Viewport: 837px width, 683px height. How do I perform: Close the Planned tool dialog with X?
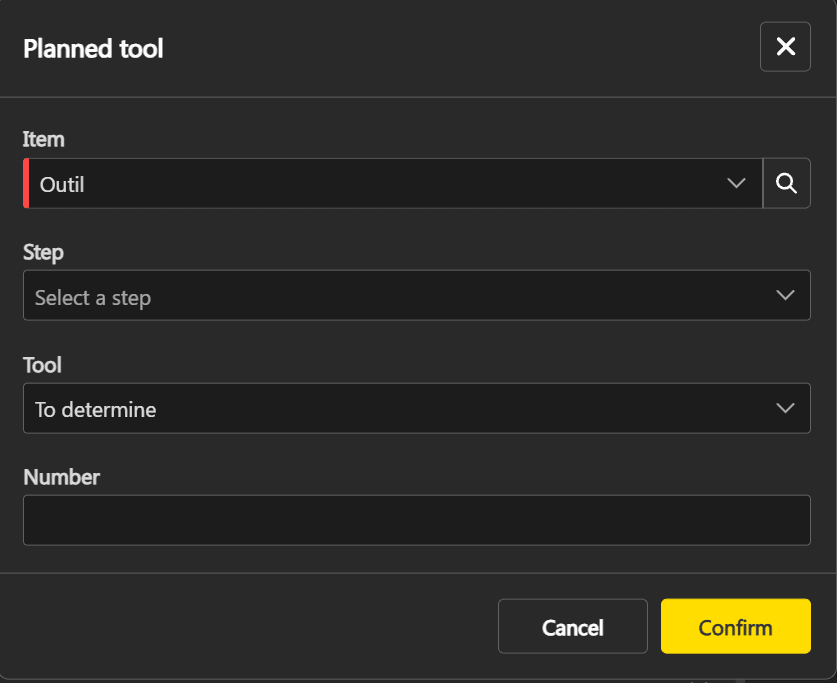point(785,46)
